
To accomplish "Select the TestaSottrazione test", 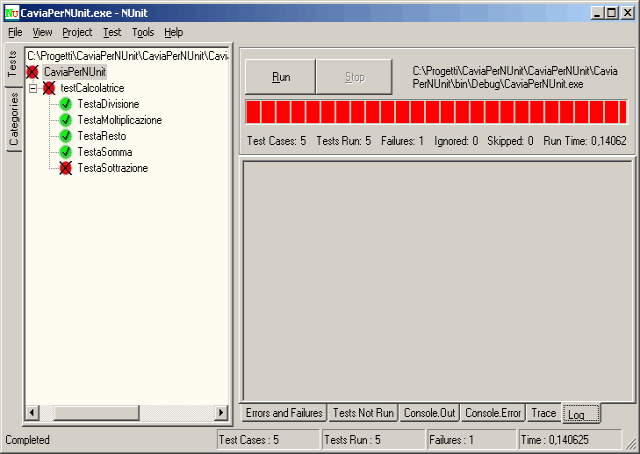I will click(x=113, y=168).
